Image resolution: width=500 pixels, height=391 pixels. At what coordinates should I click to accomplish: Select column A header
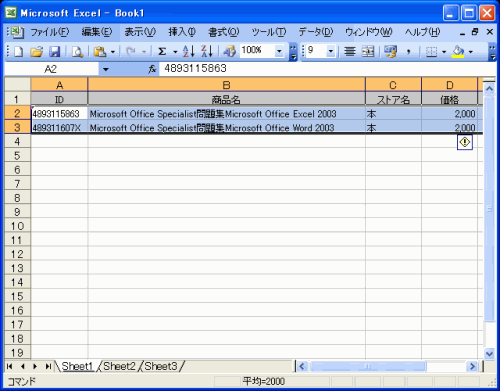59,85
